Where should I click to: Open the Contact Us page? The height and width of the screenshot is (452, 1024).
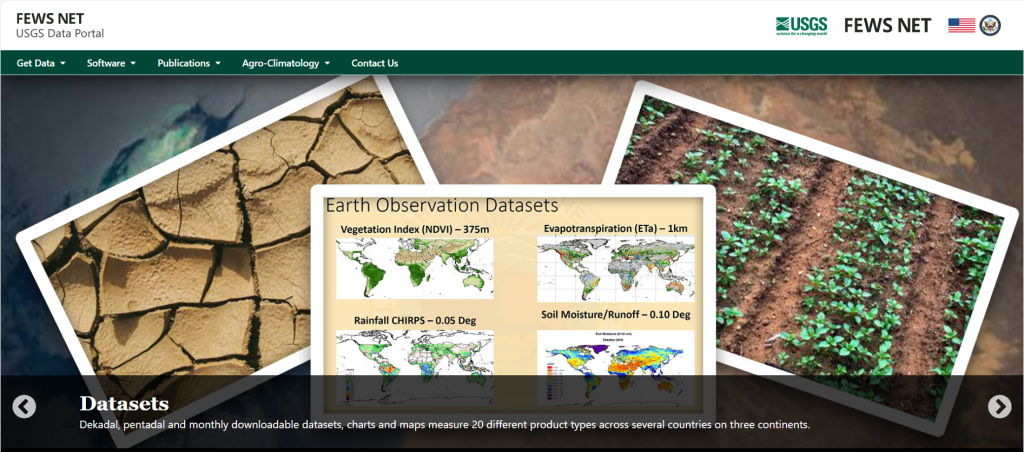[x=374, y=63]
